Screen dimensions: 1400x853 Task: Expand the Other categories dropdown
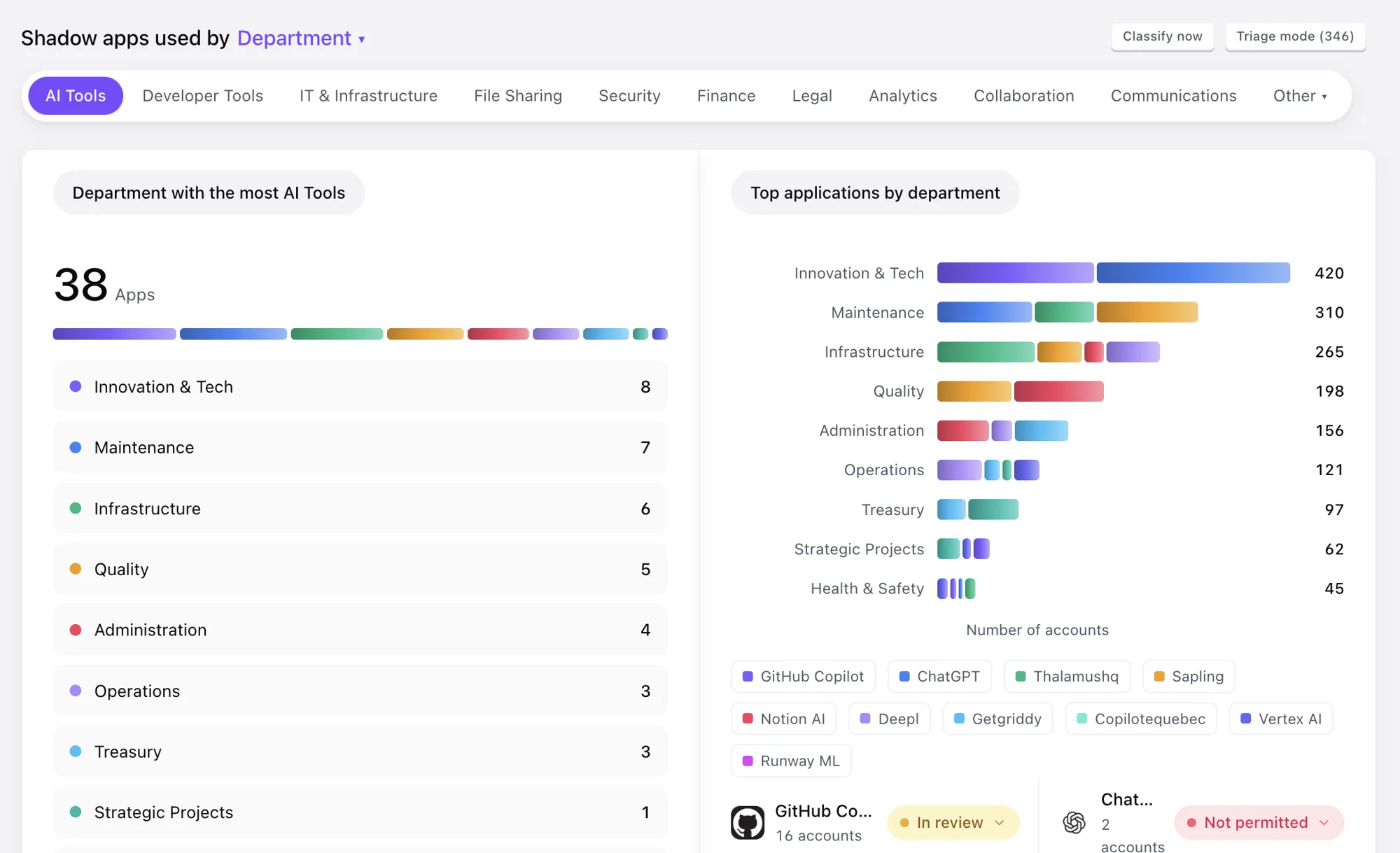pyautogui.click(x=1300, y=96)
